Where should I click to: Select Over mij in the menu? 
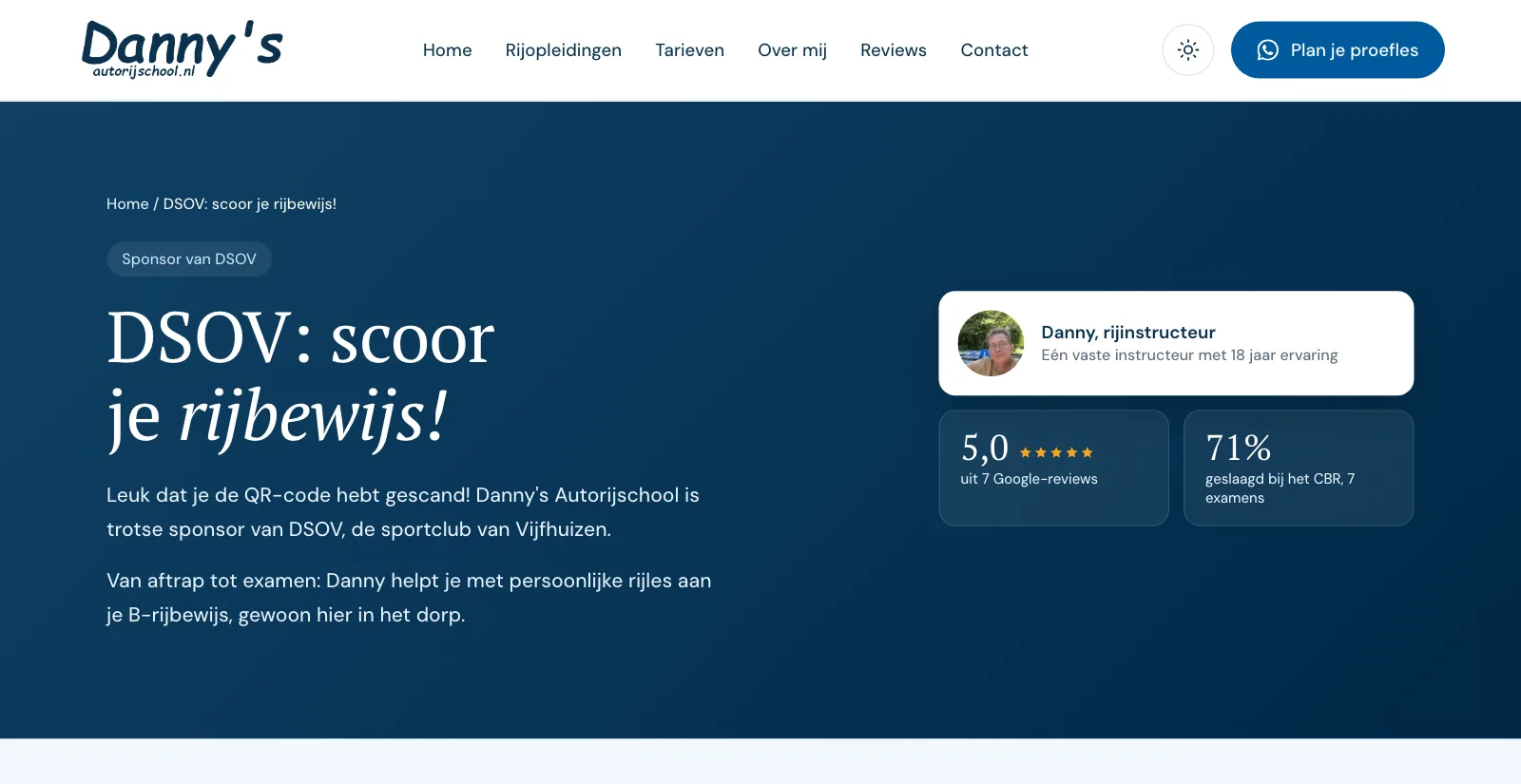[793, 50]
